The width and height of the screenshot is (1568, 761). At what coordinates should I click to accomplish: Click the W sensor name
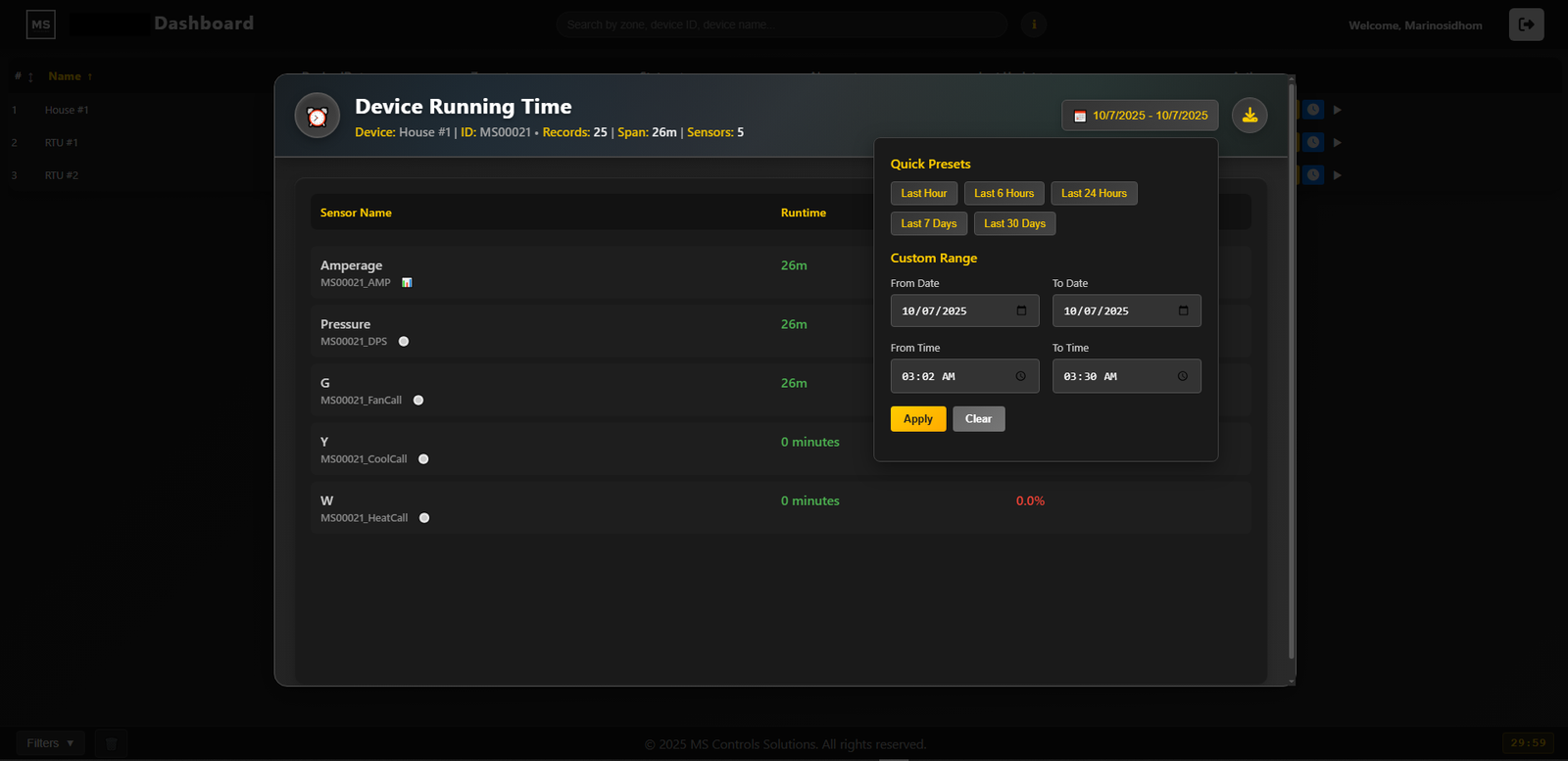[326, 500]
